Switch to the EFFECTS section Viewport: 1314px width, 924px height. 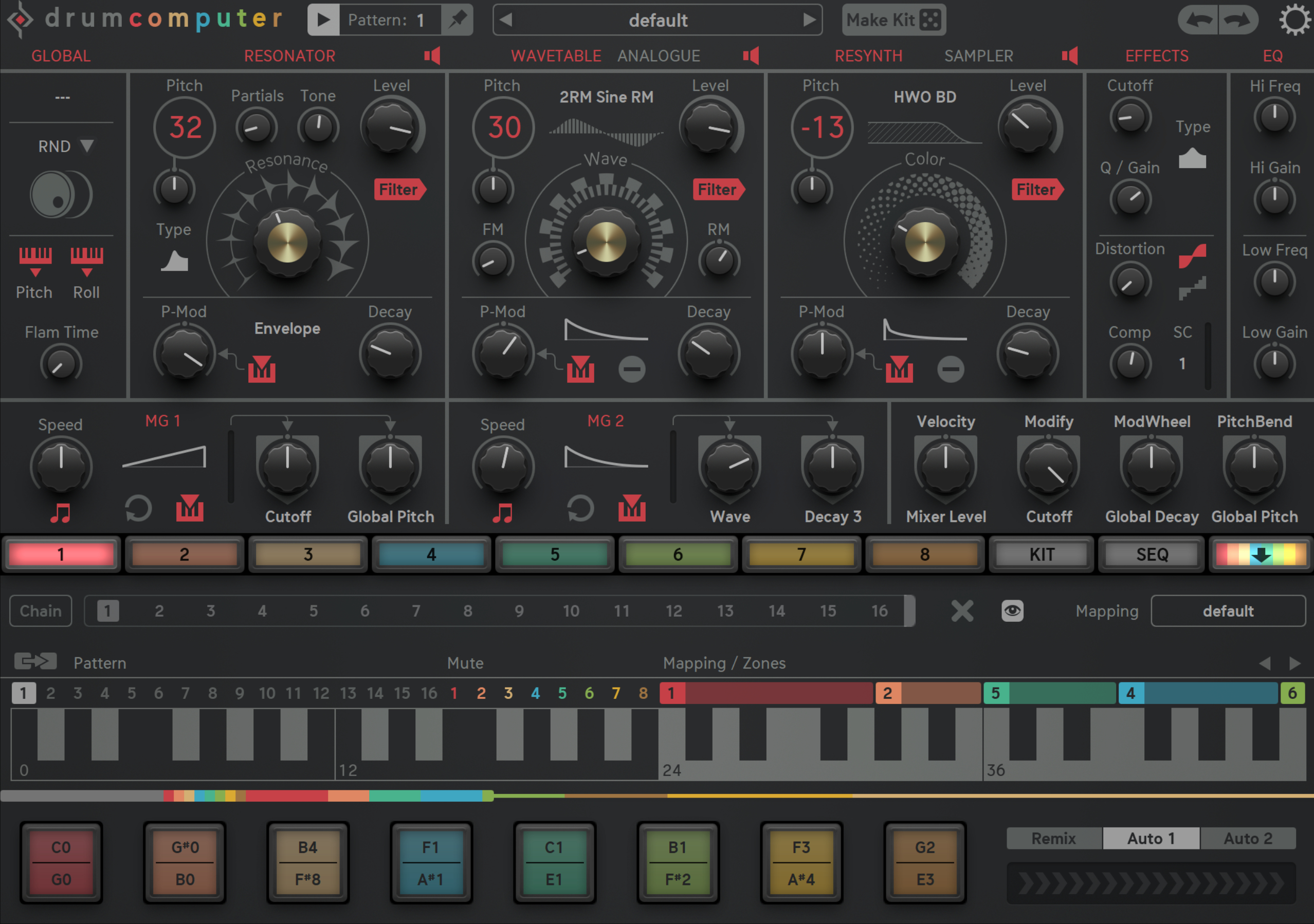(x=1156, y=56)
